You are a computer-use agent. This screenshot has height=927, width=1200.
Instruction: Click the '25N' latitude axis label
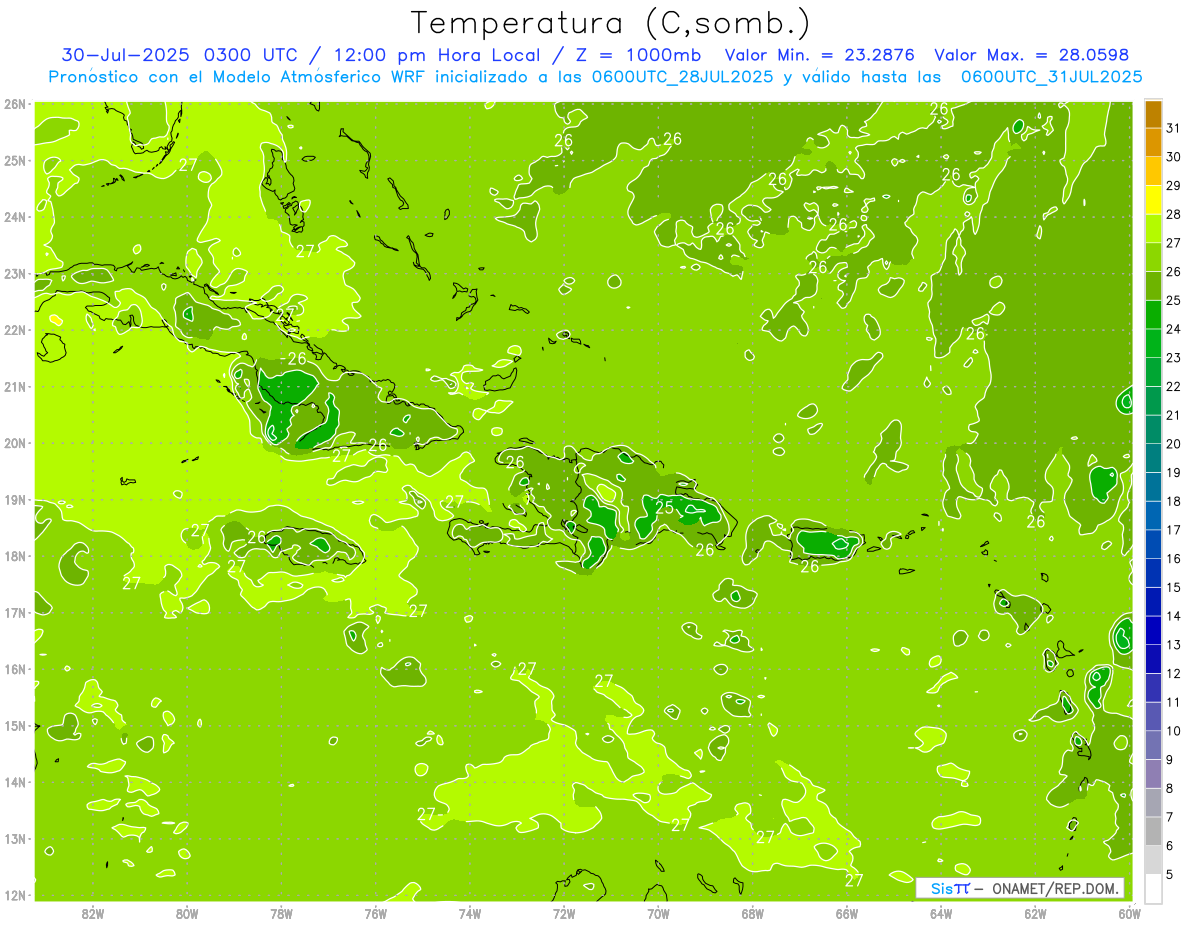[14, 160]
